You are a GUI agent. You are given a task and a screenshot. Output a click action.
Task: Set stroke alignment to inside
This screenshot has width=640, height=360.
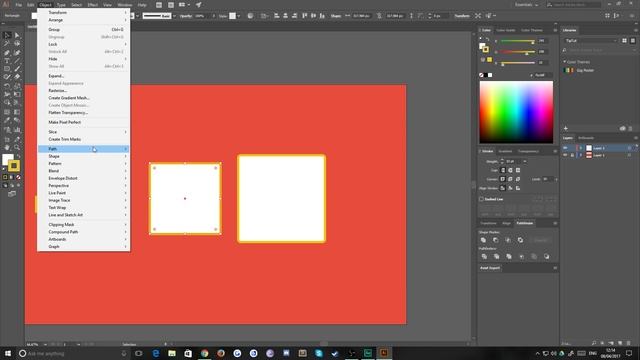click(x=510, y=188)
